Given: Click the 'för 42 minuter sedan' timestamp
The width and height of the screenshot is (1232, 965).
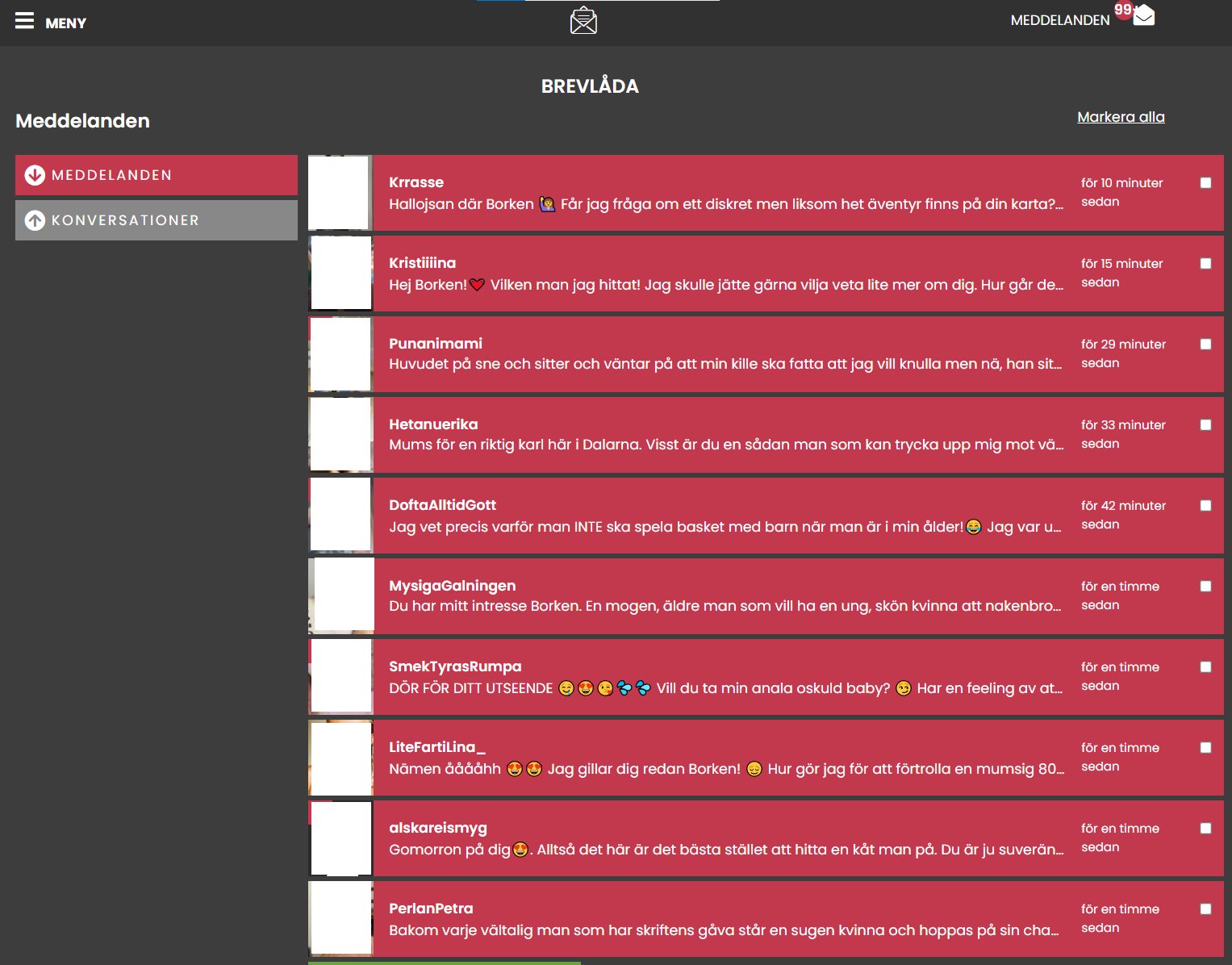Looking at the screenshot, I should (x=1124, y=515).
